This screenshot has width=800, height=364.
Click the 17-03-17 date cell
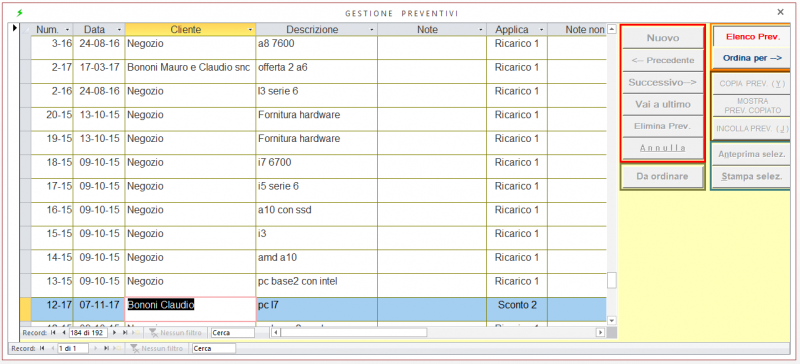pyautogui.click(x=99, y=71)
